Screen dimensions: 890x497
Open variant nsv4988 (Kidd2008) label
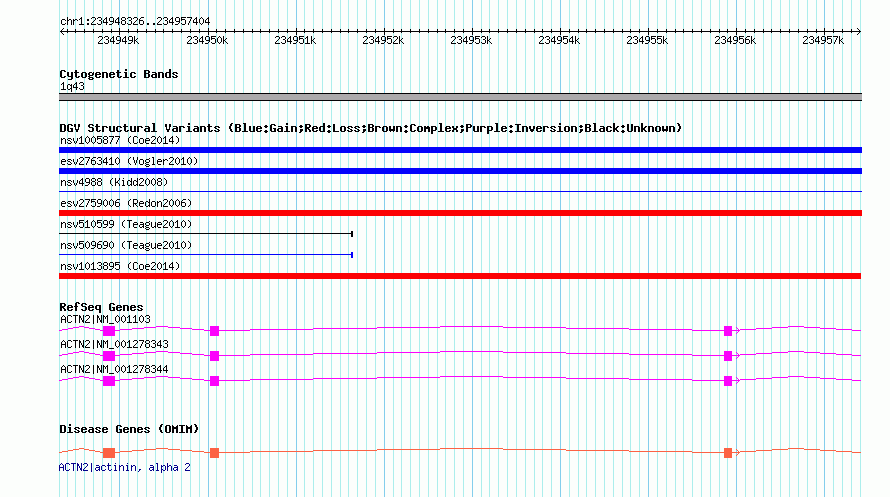(x=114, y=182)
